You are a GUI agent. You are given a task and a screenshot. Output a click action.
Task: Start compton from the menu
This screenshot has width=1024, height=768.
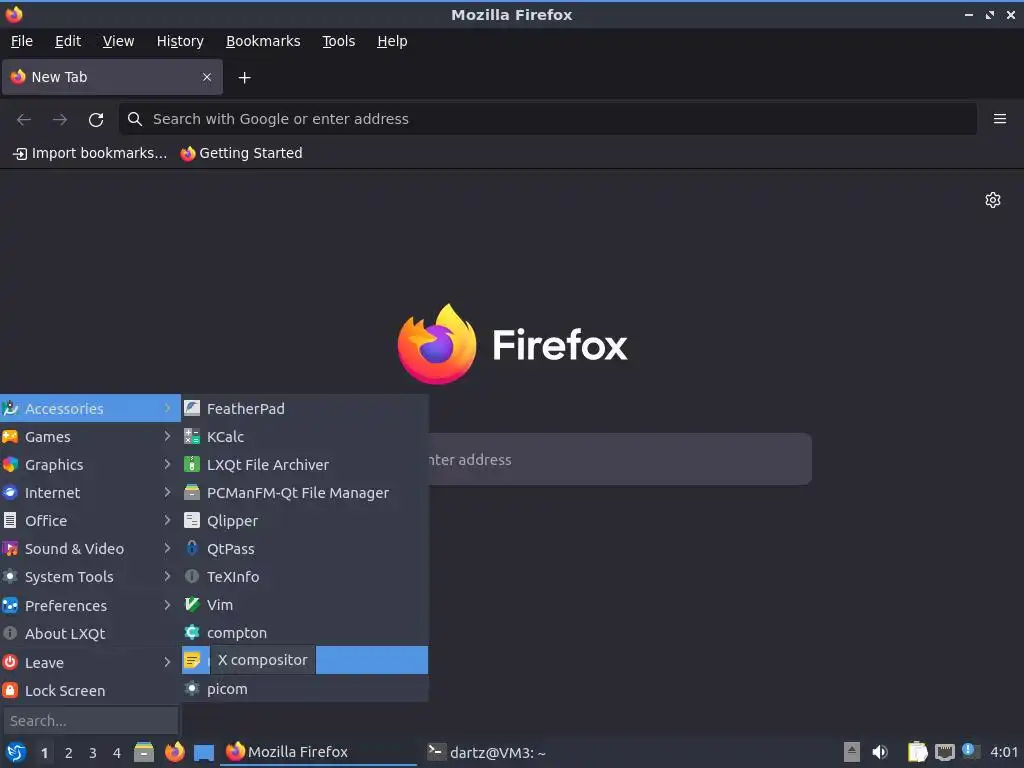(x=305, y=633)
